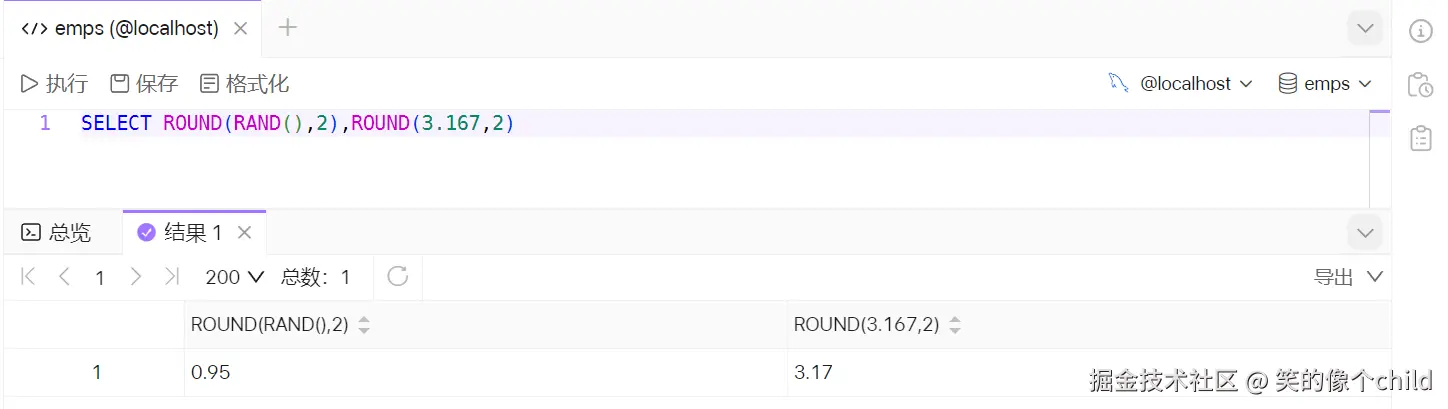Go to the previous results page
The width and height of the screenshot is (1448, 409).
point(64,277)
